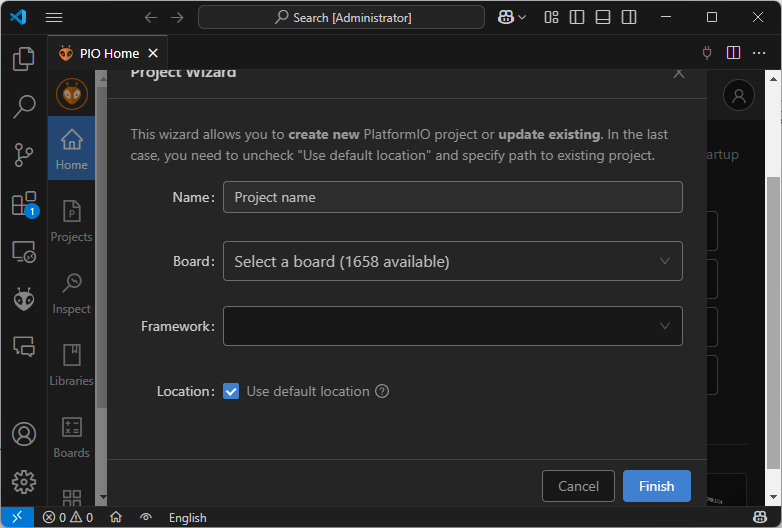
Task: Close the PIO Home tab
Action: point(153,53)
